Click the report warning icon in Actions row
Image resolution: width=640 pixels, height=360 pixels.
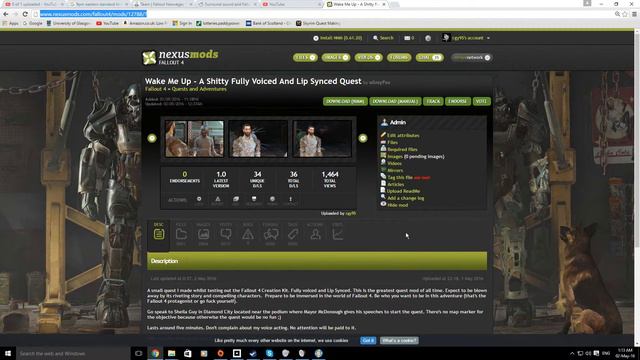point(218,200)
